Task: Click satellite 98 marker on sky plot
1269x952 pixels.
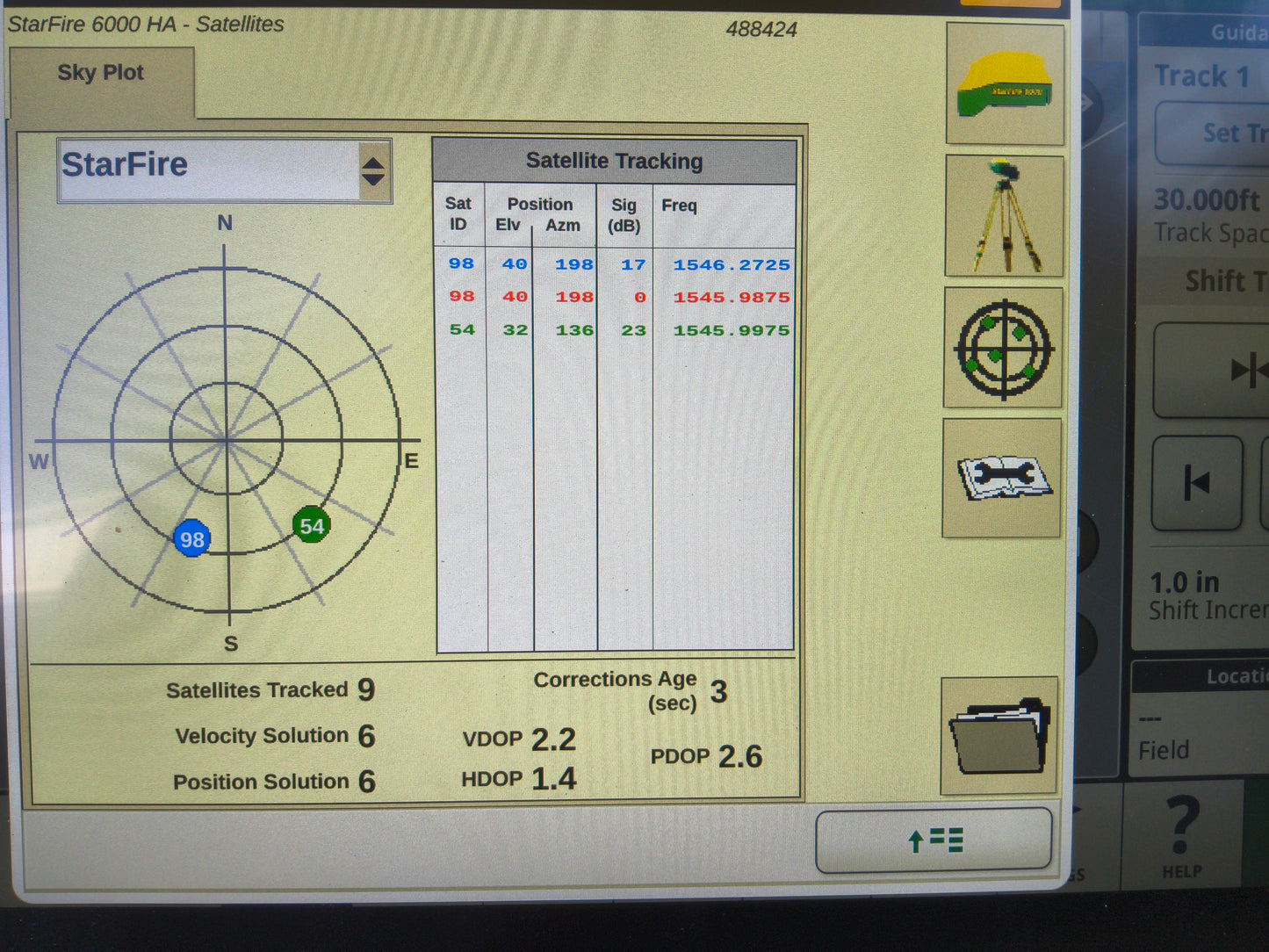Action: tap(191, 538)
